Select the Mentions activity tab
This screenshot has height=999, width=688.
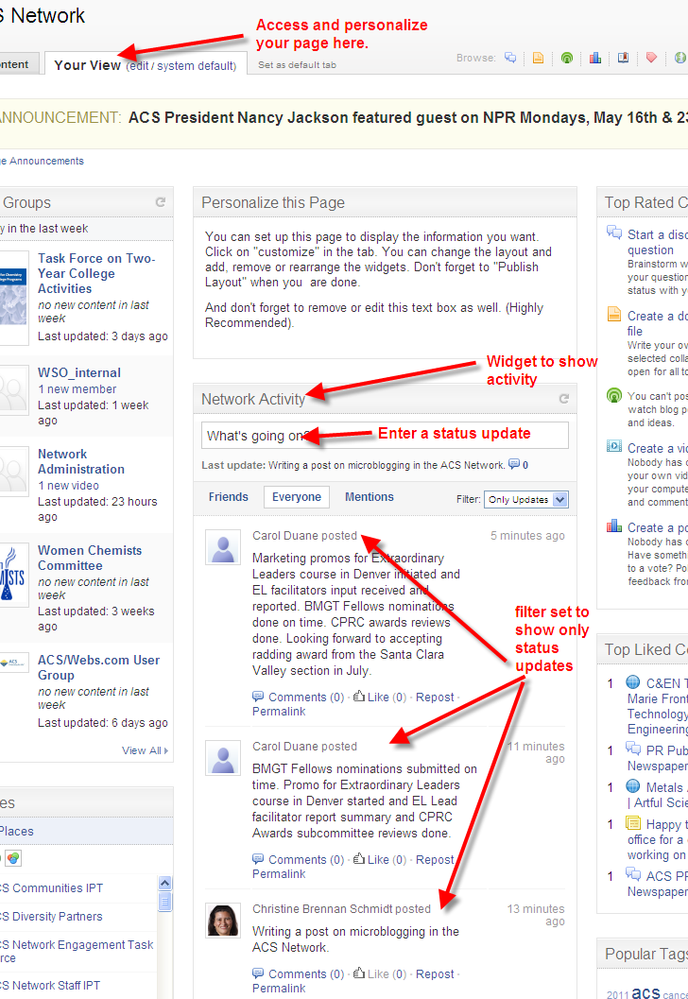point(369,497)
